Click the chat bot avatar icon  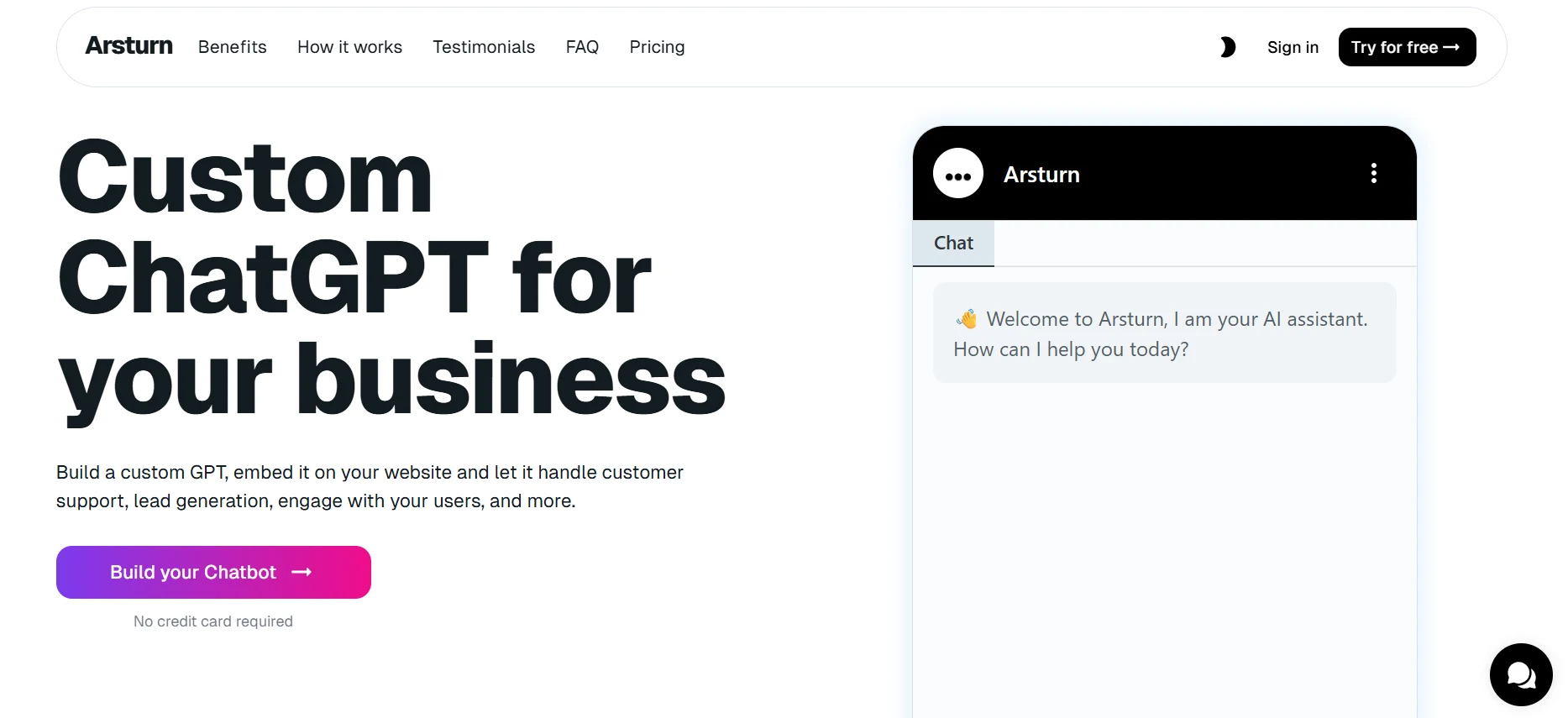pyautogui.click(x=957, y=174)
